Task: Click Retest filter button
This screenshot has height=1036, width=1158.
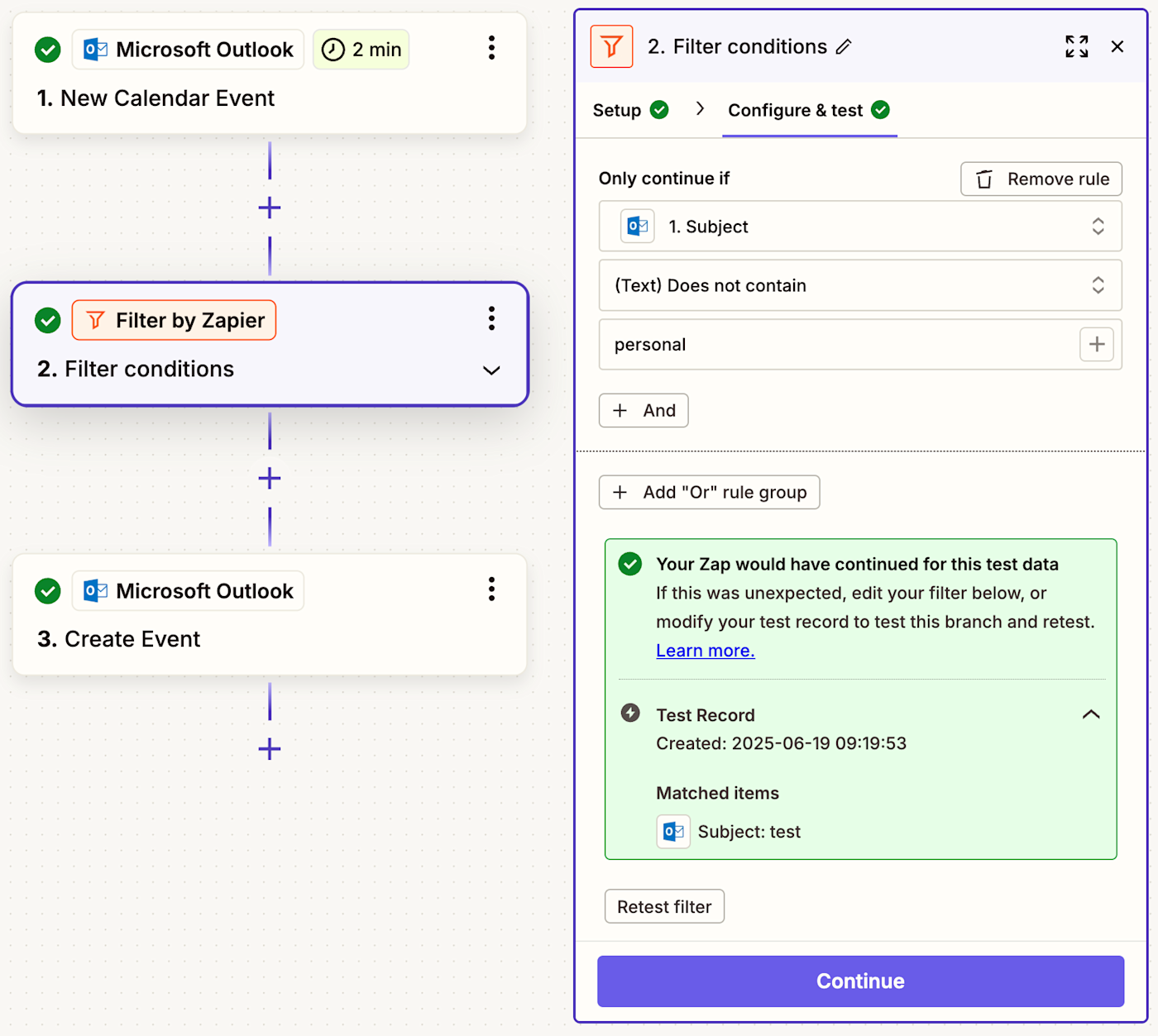Action: click(x=664, y=906)
